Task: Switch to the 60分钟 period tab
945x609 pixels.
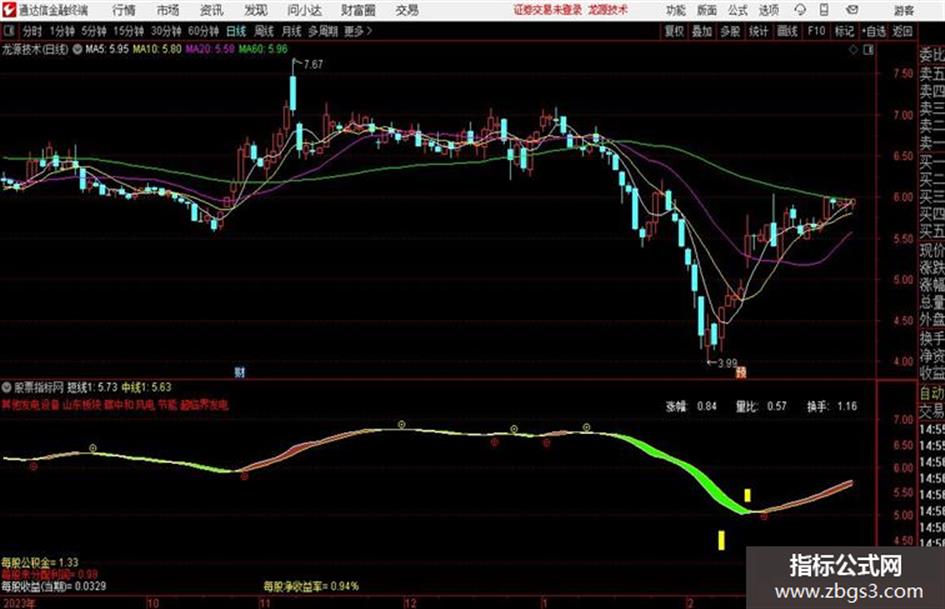Action: point(203,31)
